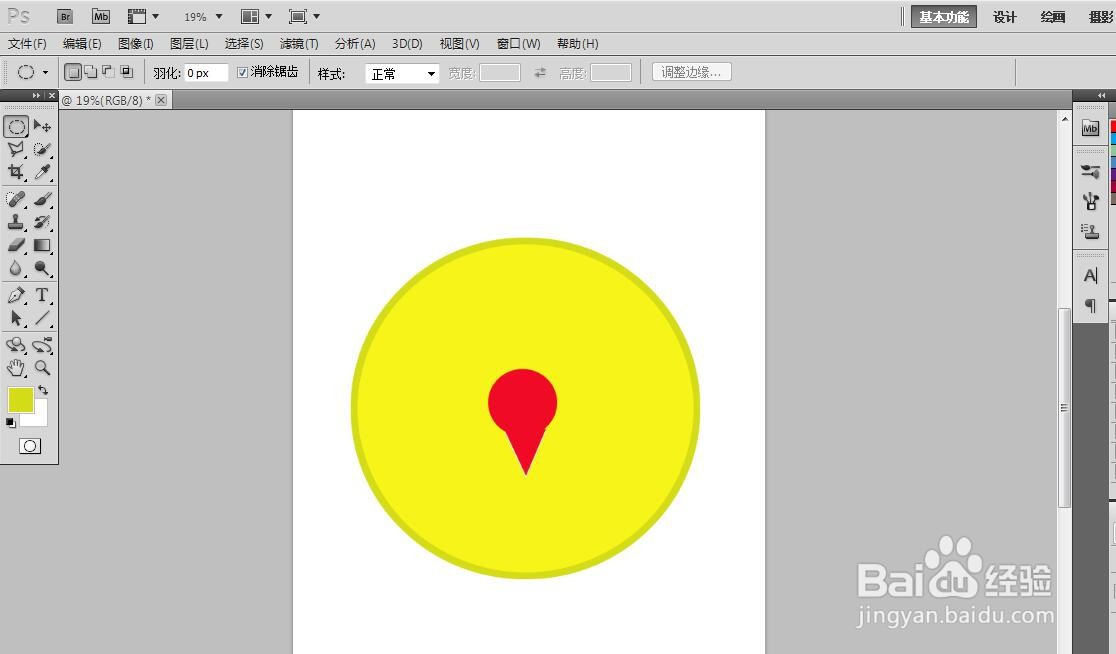Screen dimensions: 1116x654
Task: Open the 文件(F) menu
Action: pos(27,43)
